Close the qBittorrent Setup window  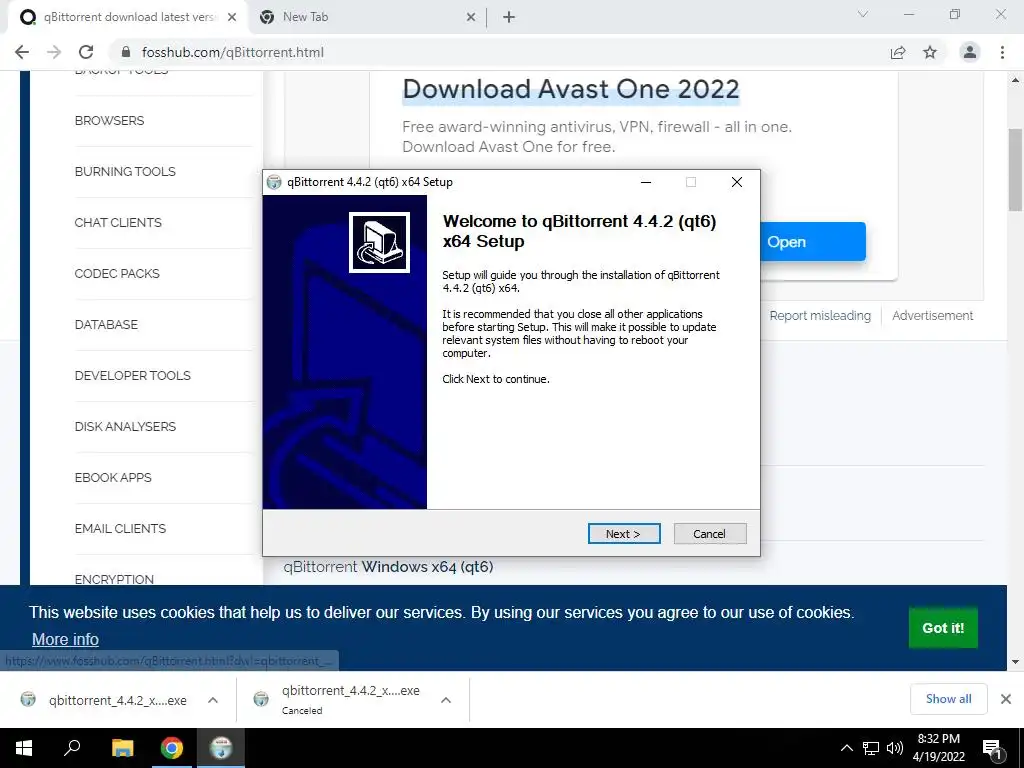[737, 182]
